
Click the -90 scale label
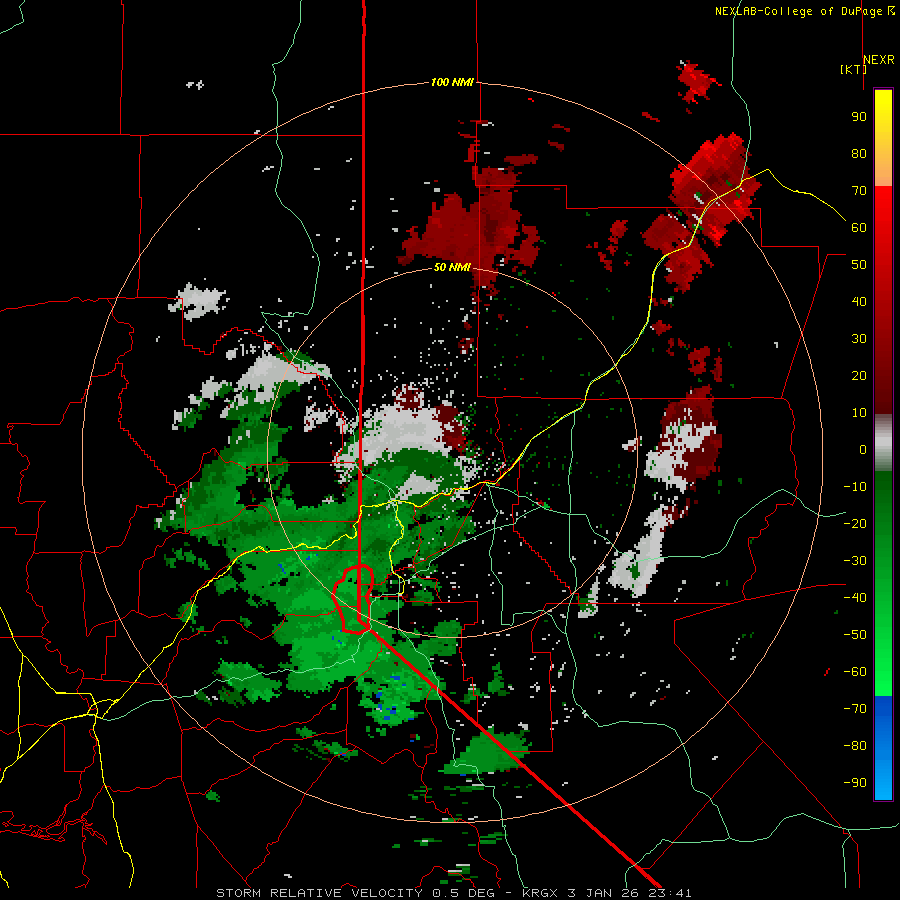point(855,783)
